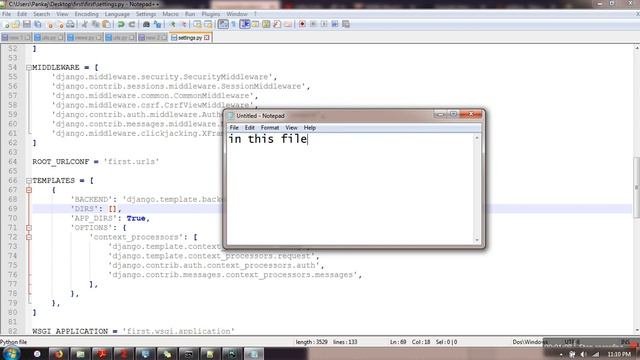Viewport: 640px width, 360px height.
Task: Switch to the settings.py tab
Action: 190,38
